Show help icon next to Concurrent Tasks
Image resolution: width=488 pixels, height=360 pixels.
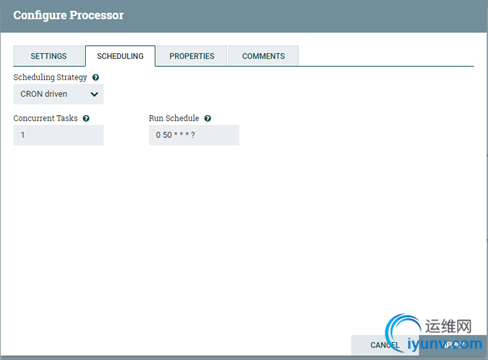[x=86, y=118]
